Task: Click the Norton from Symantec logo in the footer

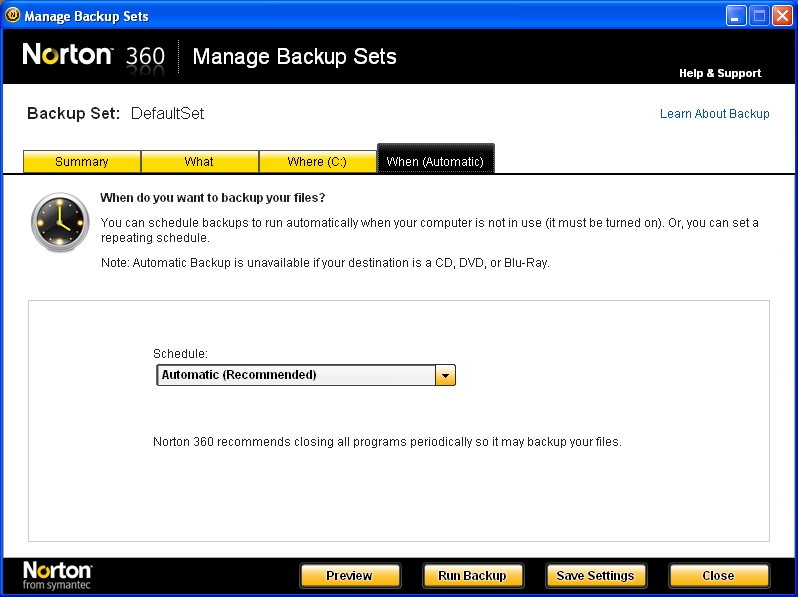Action: click(x=57, y=575)
